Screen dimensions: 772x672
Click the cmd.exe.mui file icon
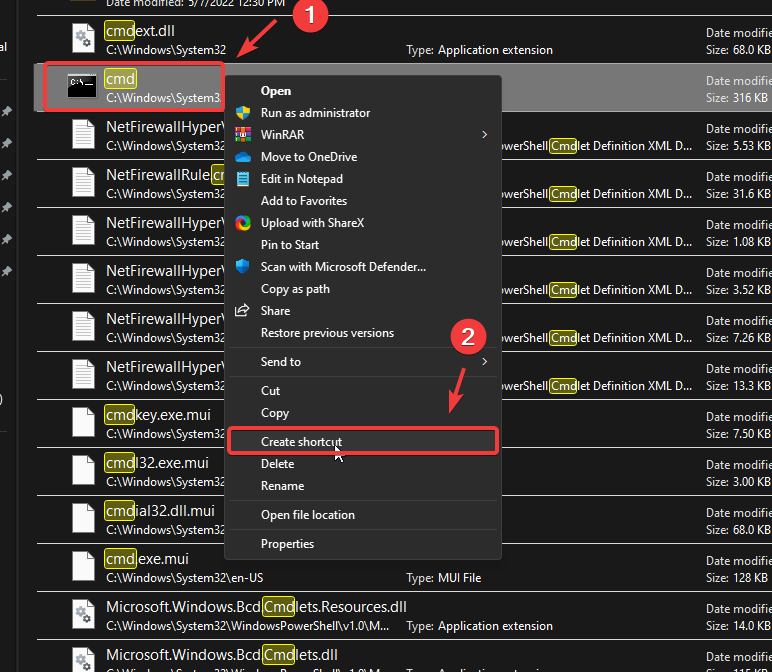(x=83, y=566)
